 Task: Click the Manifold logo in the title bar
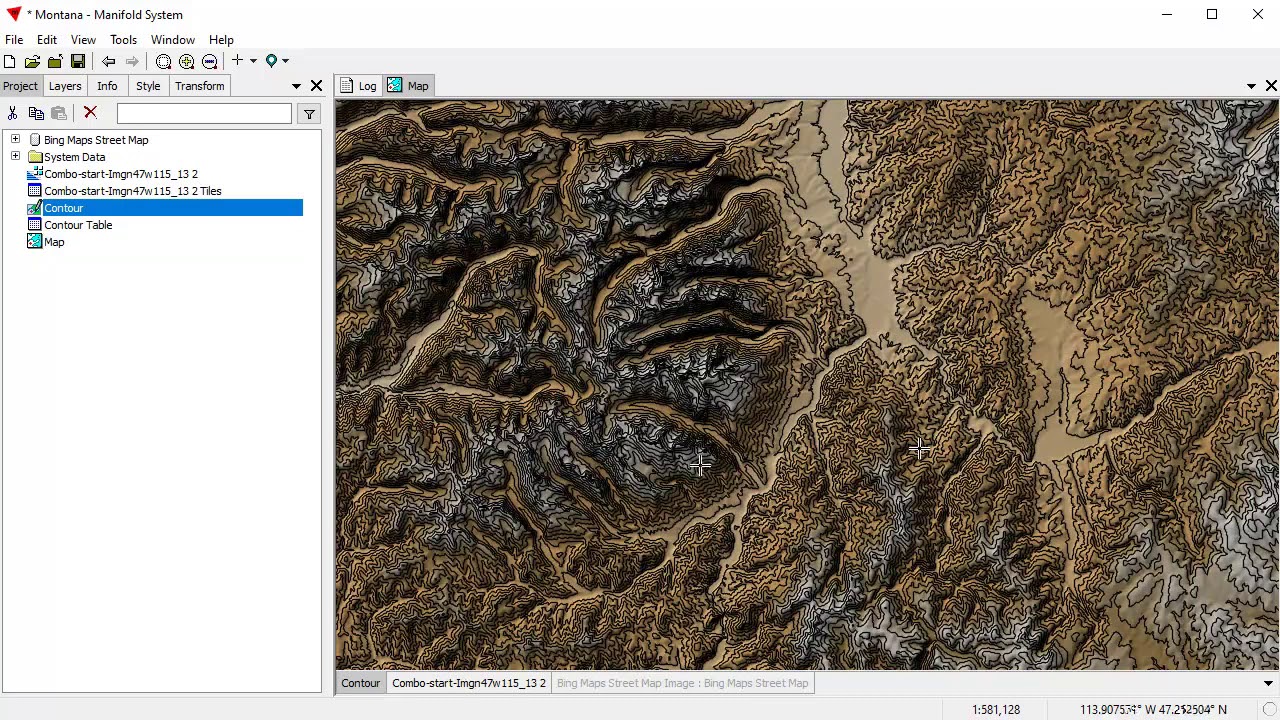[13, 14]
